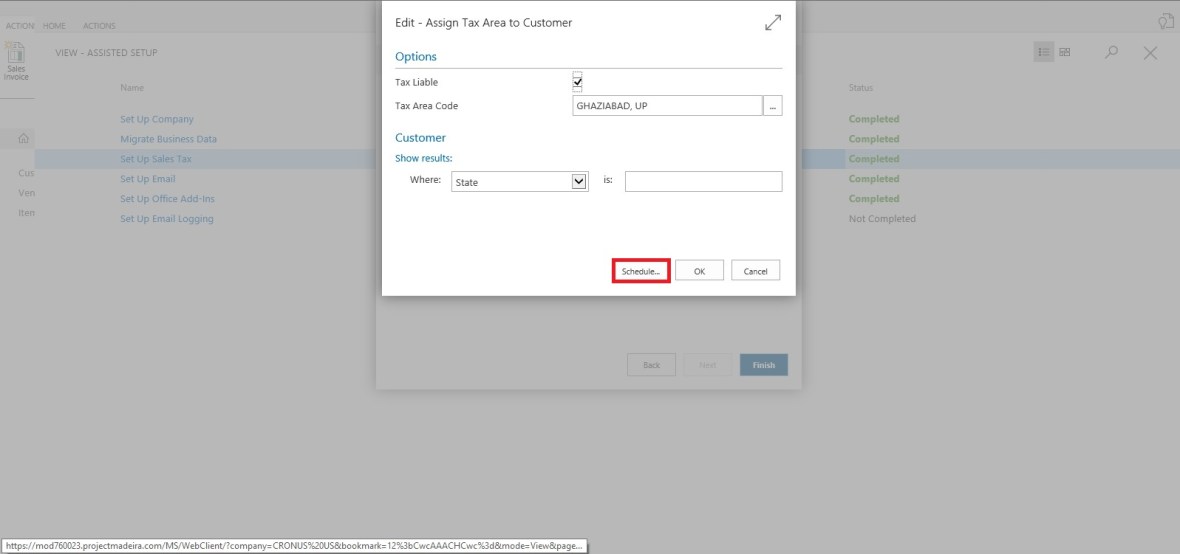This screenshot has height=554, width=1180.
Task: Click the State filter value input field
Action: 703,182
